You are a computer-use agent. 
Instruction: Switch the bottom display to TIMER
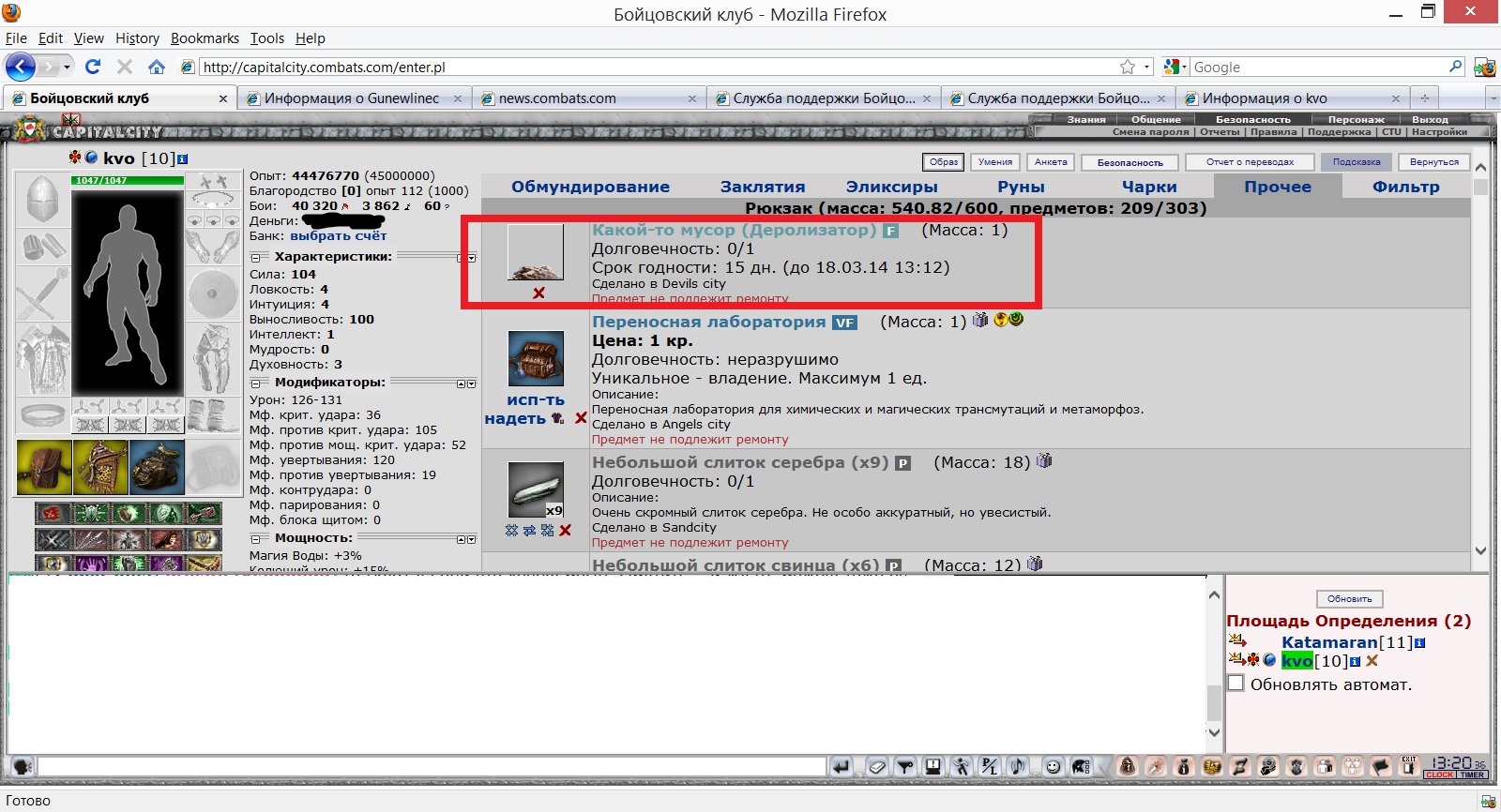tap(1472, 774)
